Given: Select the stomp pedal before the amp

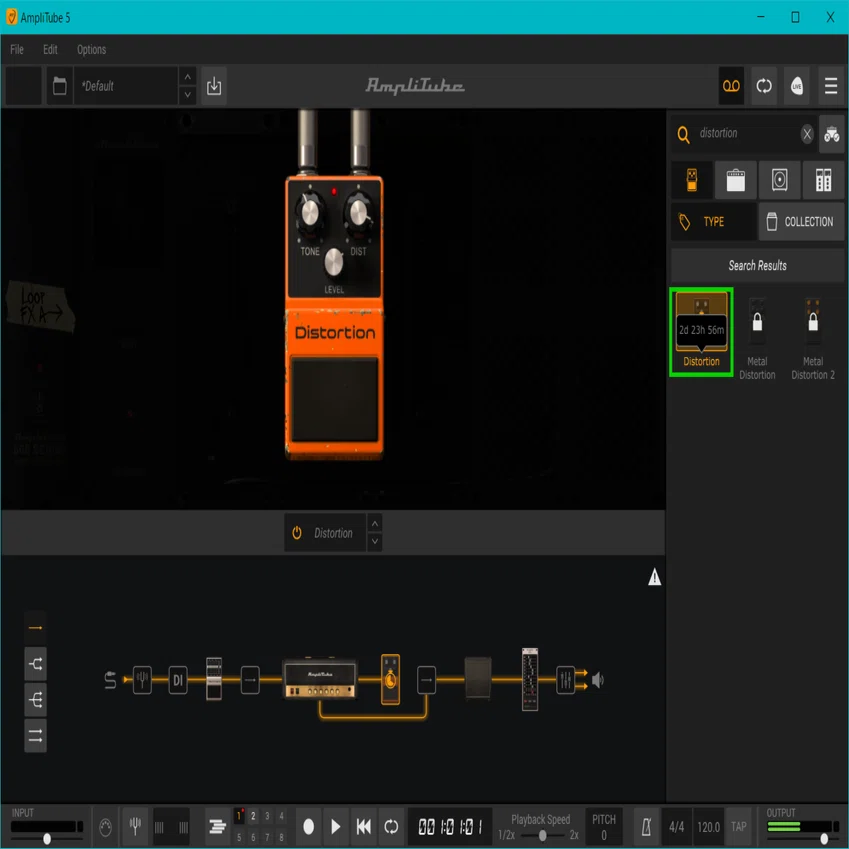Looking at the screenshot, I should (214, 679).
